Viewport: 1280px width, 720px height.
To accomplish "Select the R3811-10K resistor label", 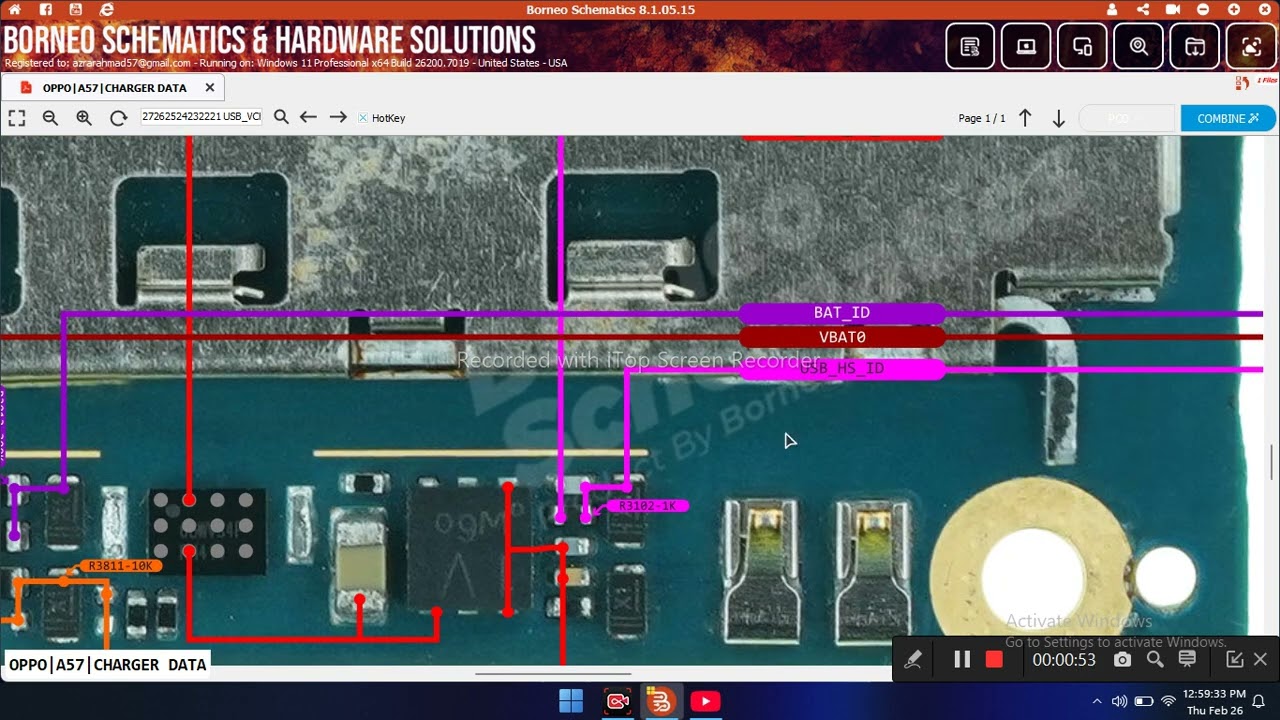I will click(120, 566).
